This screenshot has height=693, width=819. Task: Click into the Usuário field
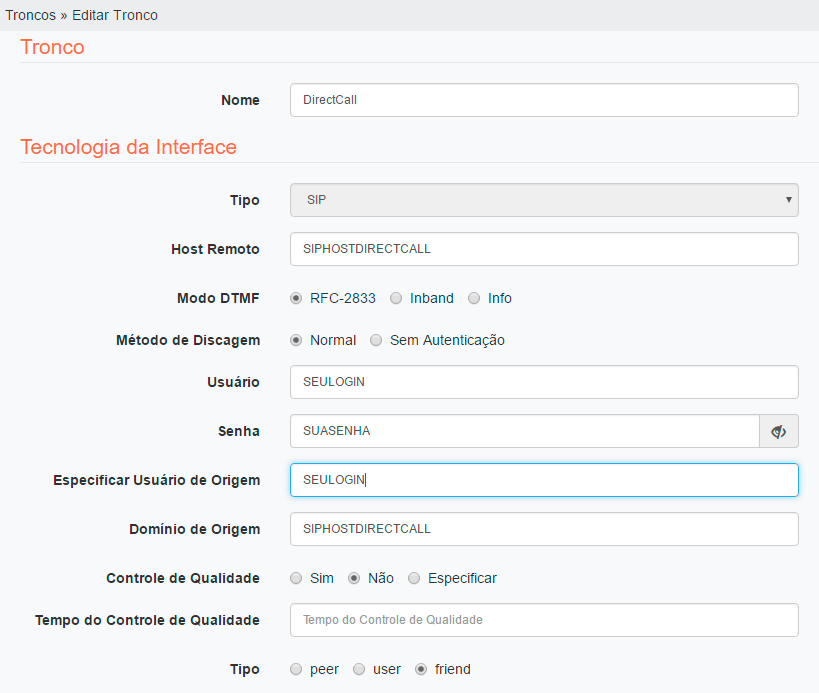pyautogui.click(x=544, y=382)
